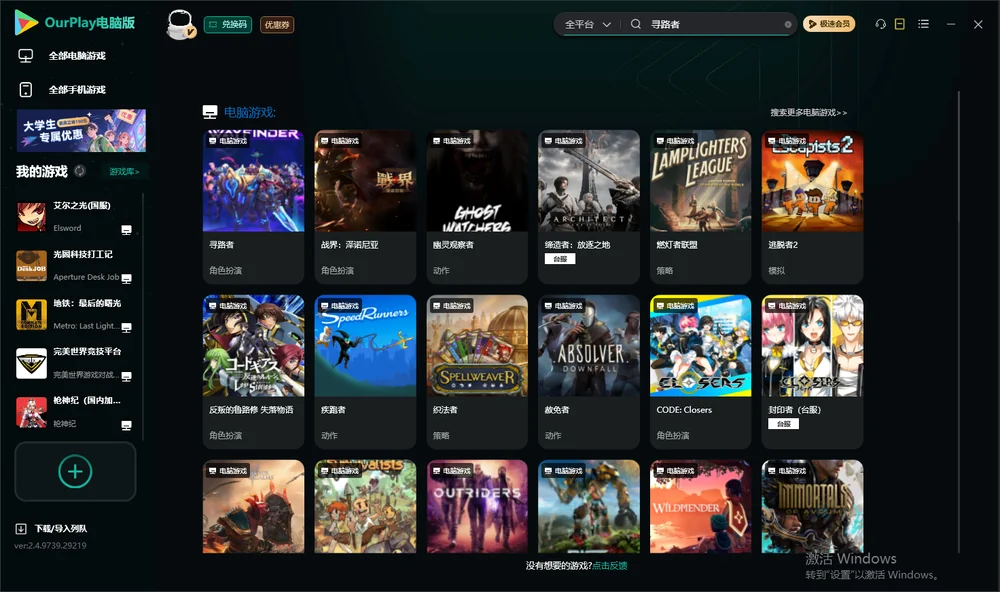The width and height of the screenshot is (1000, 592).
Task: Clear the search text with the x icon
Action: [788, 25]
